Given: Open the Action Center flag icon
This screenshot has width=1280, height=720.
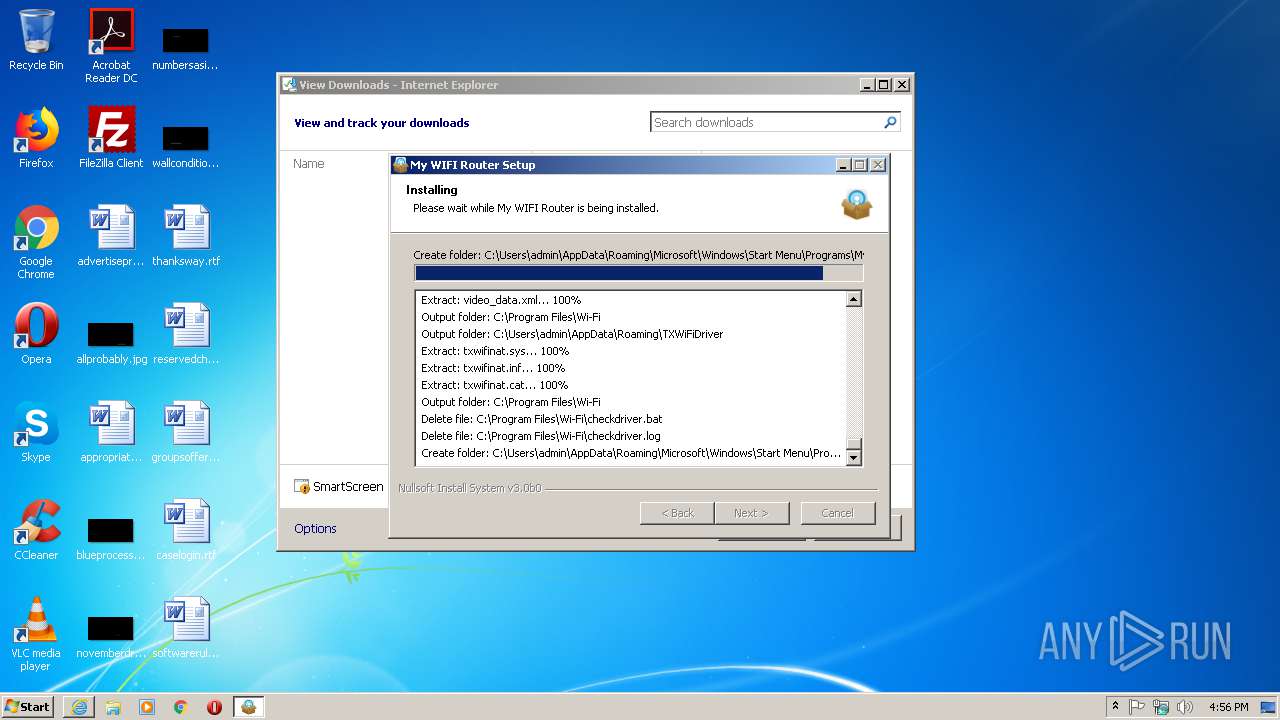Looking at the screenshot, I should (1137, 707).
